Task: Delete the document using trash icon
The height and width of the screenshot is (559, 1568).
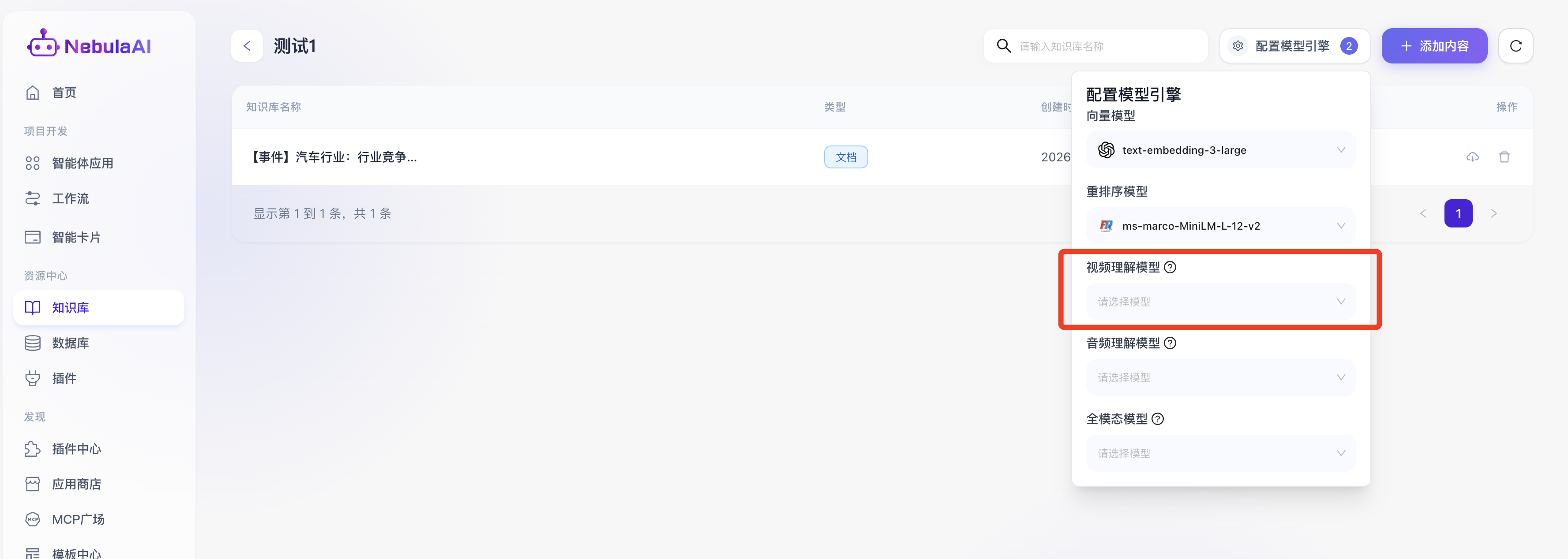Action: click(x=1504, y=157)
